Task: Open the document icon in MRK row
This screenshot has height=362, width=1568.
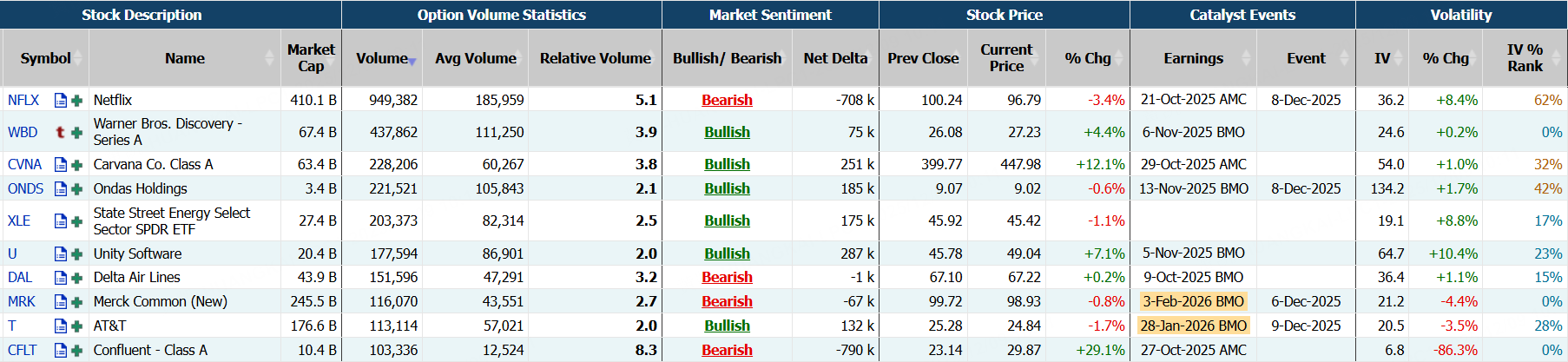Action: pos(61,302)
